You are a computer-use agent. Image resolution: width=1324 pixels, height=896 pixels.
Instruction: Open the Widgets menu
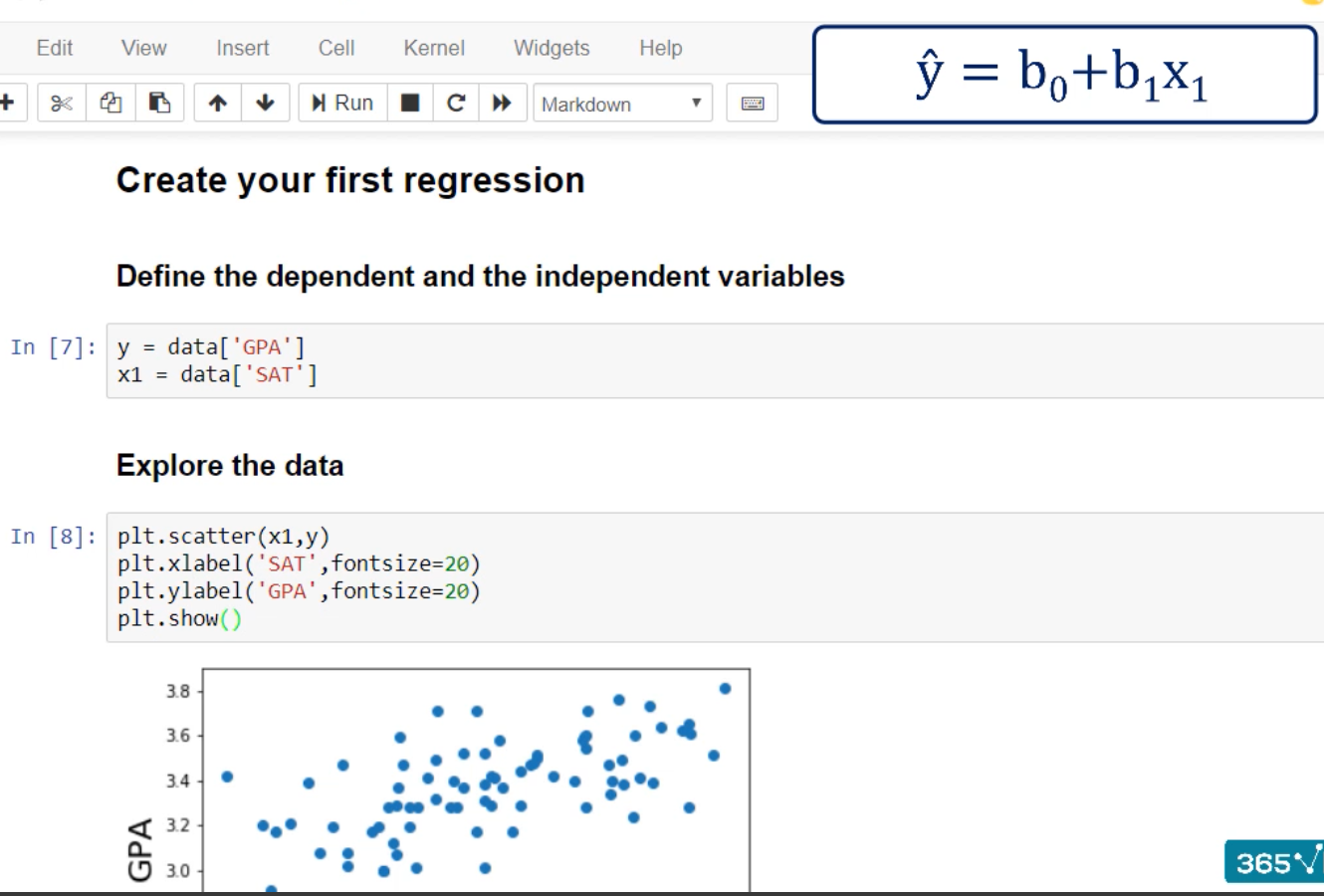tap(552, 48)
